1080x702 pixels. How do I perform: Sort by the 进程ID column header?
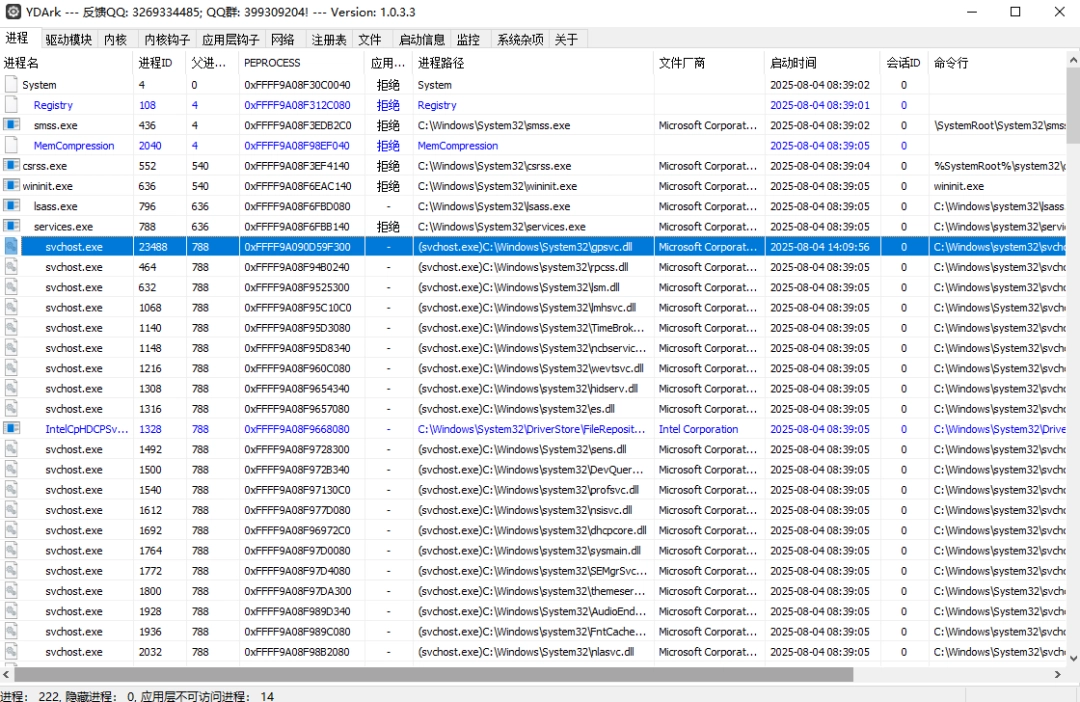155,63
